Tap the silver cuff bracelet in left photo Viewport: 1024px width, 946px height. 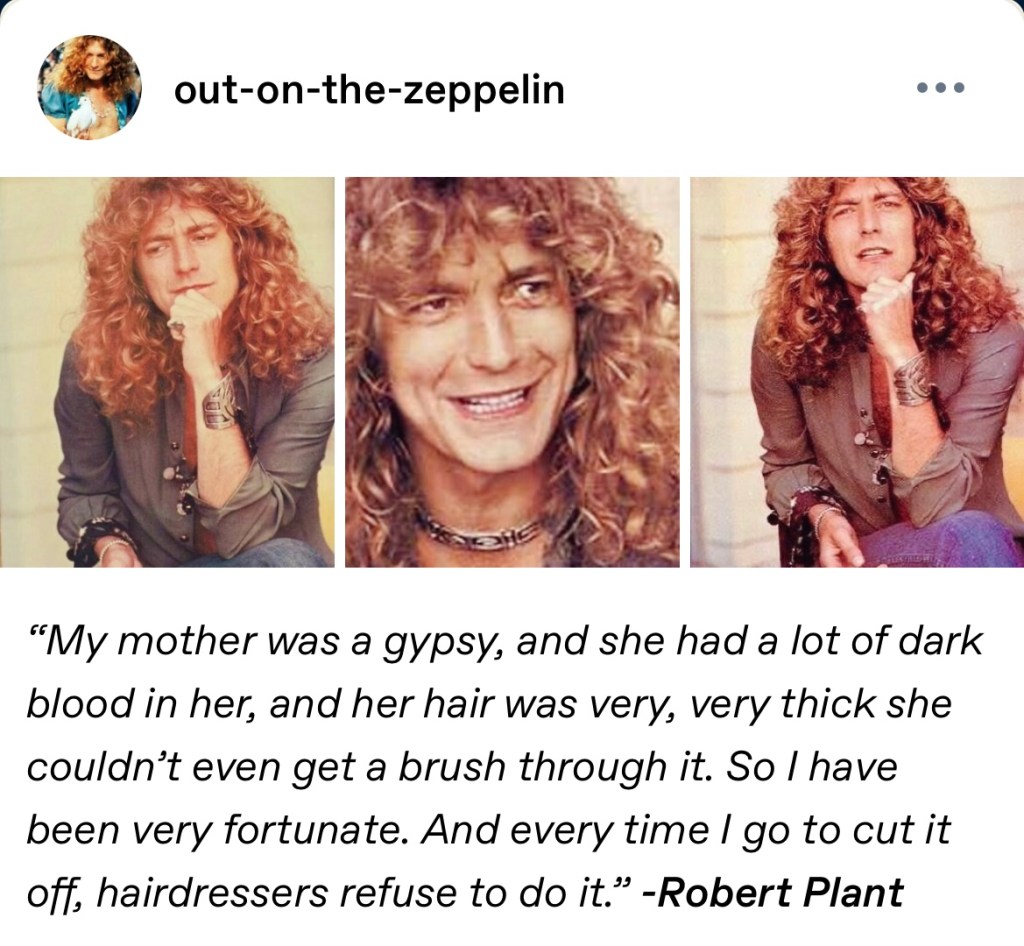pos(220,402)
